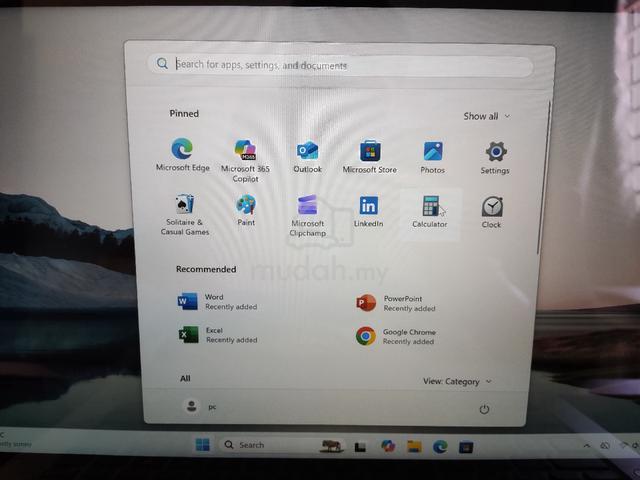Show hidden icons in system tray

pyautogui.click(x=587, y=446)
